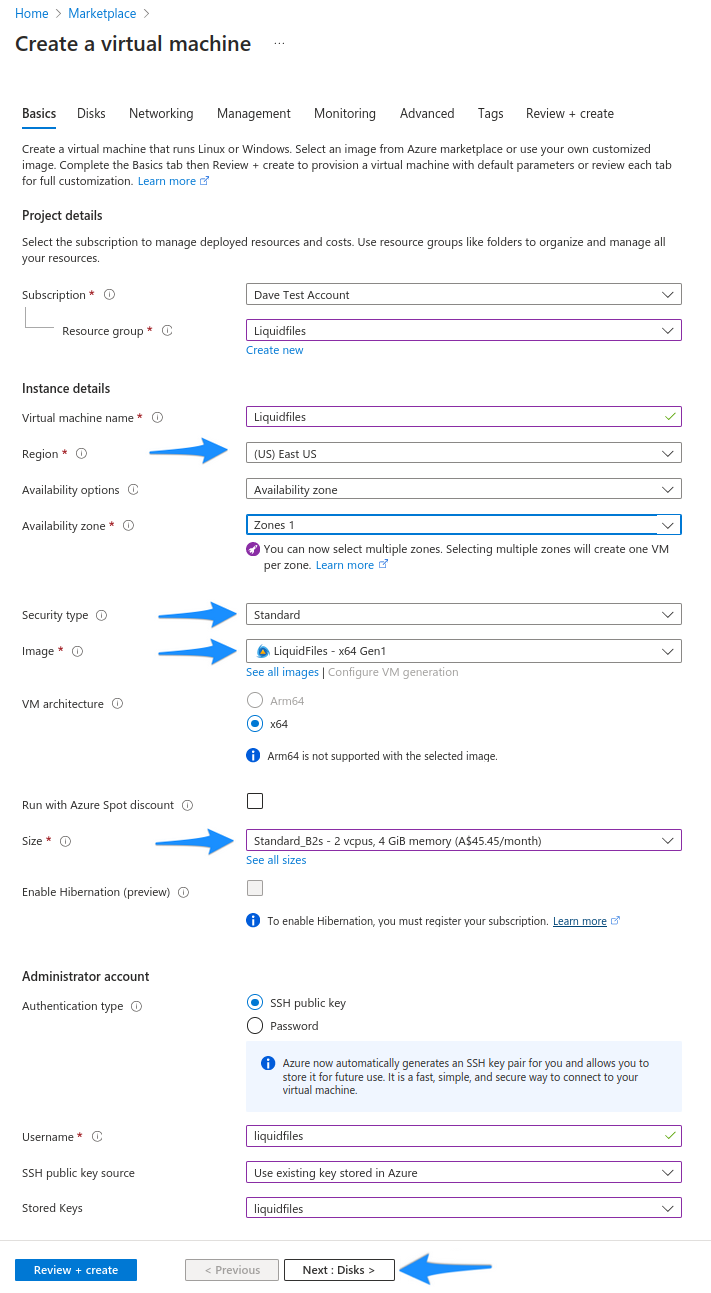Switch to the Networking tab
Viewport: 711px width, 1293px height.
click(x=161, y=113)
